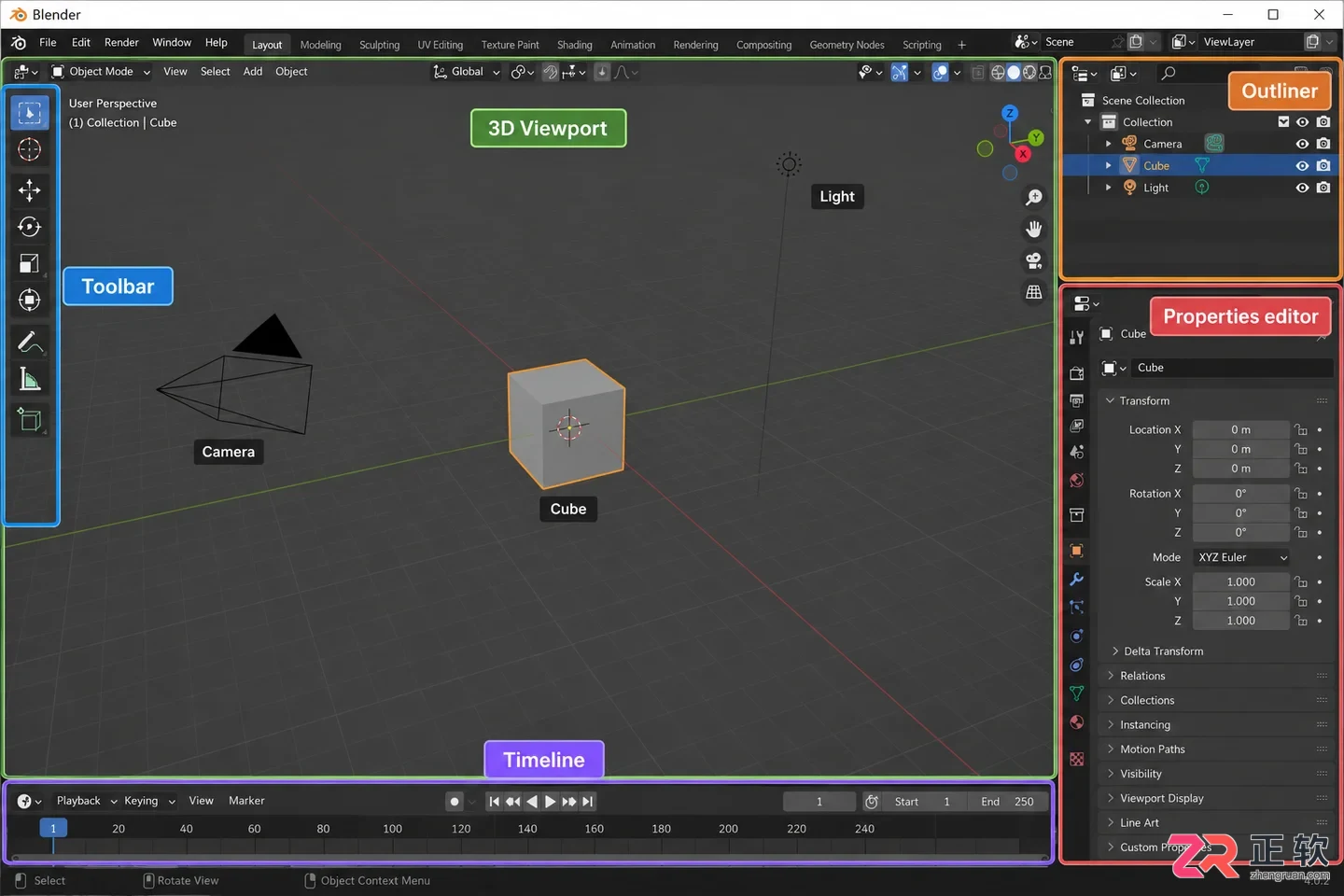The width and height of the screenshot is (1344, 896).
Task: Click the Cube object name field
Action: pyautogui.click(x=1232, y=368)
